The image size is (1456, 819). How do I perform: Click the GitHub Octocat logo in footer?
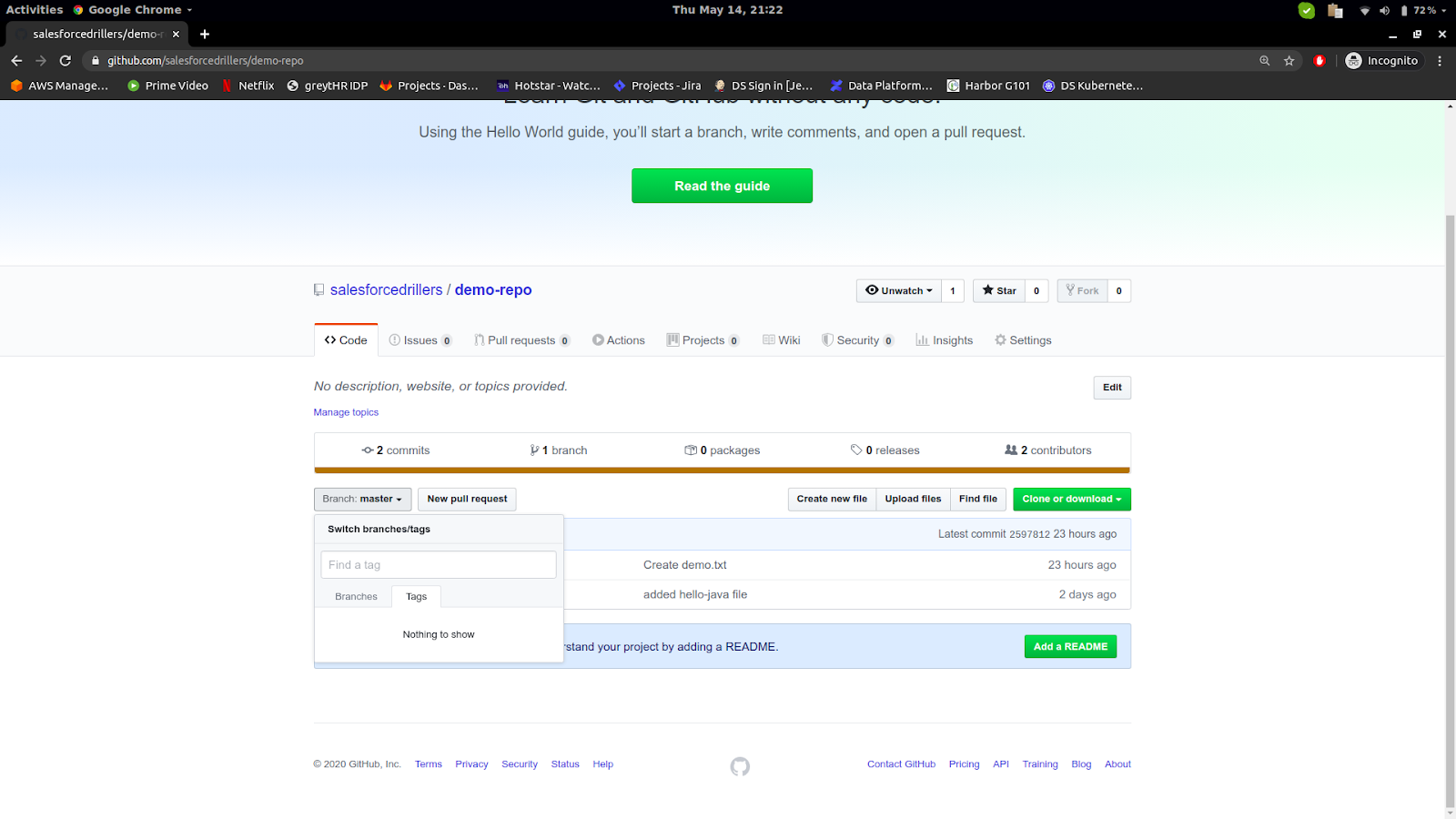click(740, 766)
